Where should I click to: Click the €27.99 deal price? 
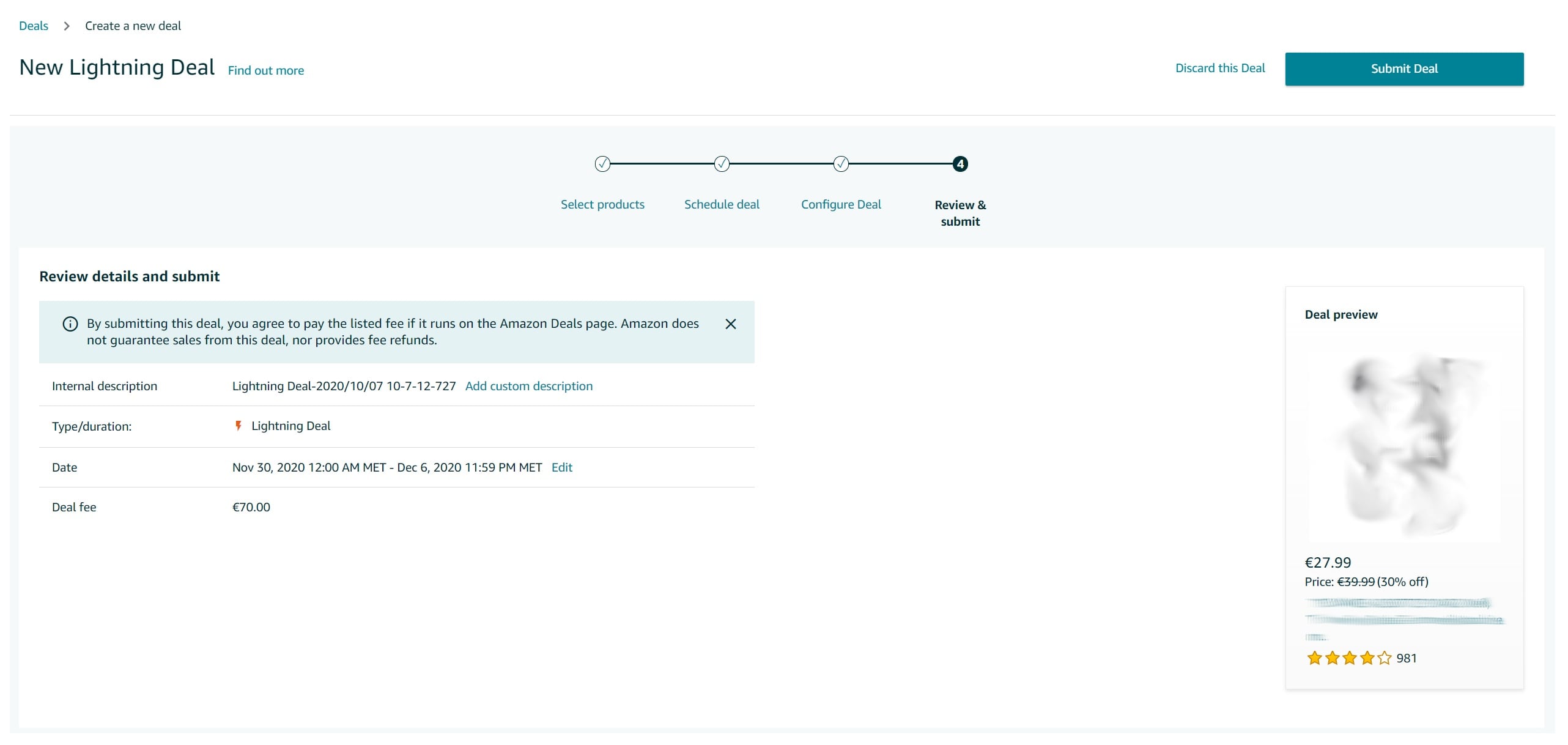click(1328, 563)
